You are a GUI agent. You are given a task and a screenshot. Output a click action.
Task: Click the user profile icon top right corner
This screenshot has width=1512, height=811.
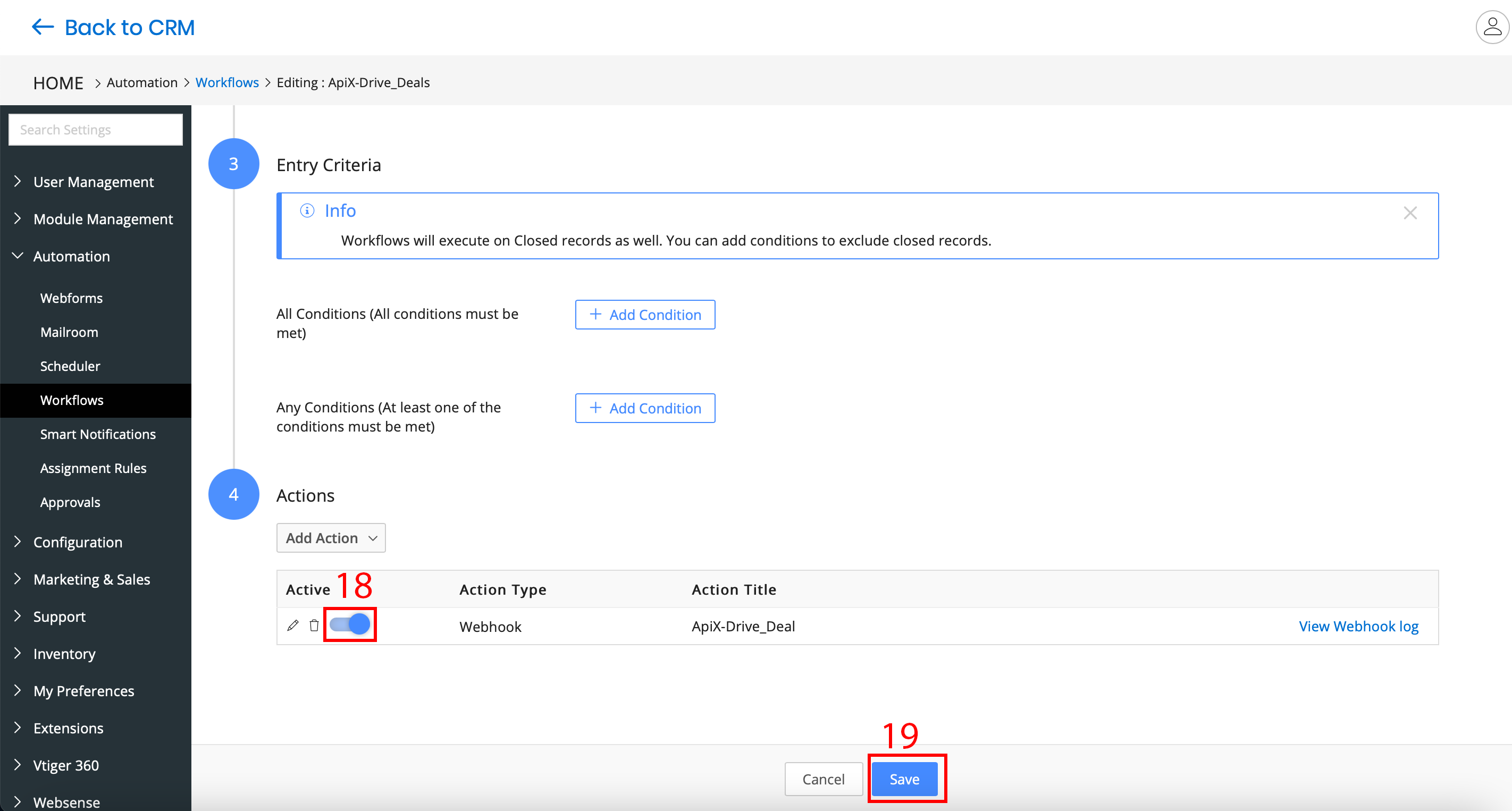pyautogui.click(x=1489, y=27)
